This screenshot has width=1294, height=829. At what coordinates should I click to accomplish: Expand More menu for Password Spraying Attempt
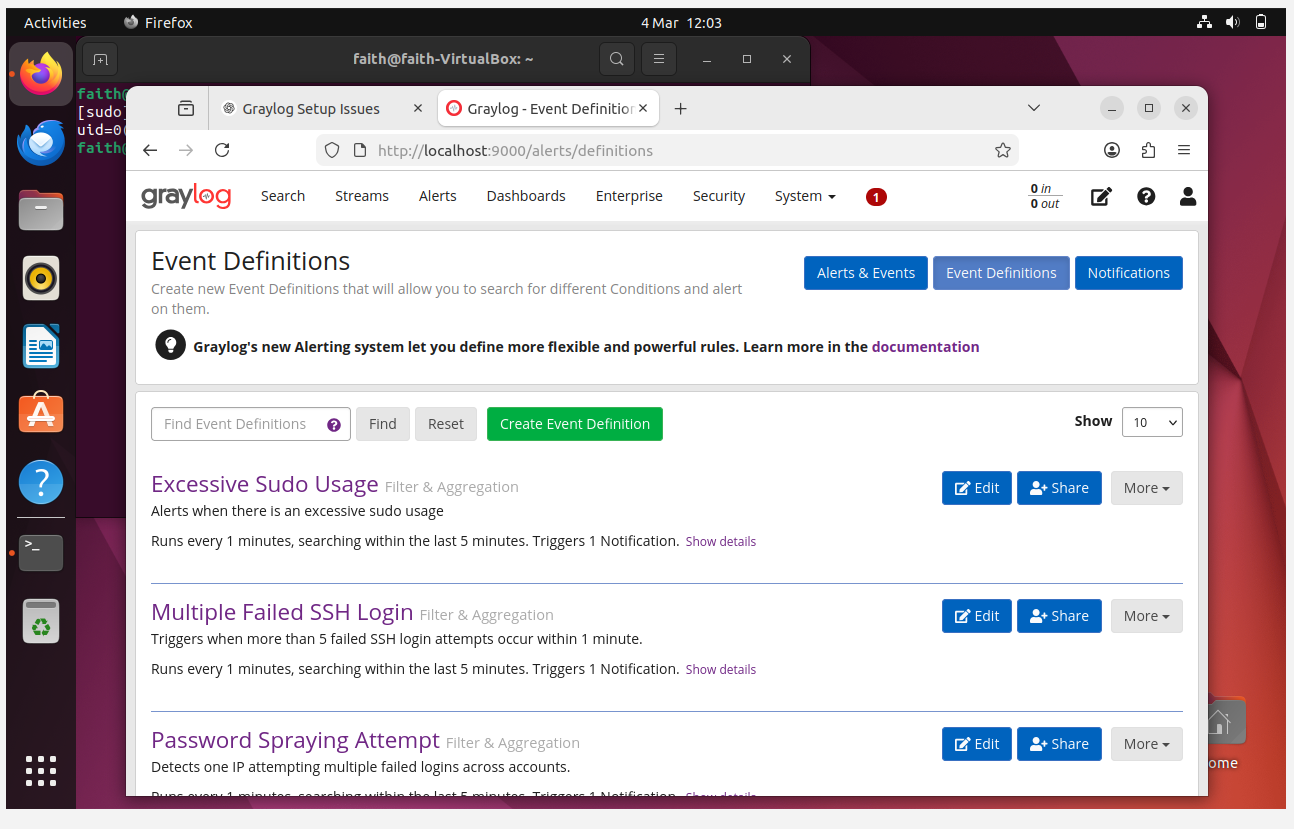pos(1147,744)
